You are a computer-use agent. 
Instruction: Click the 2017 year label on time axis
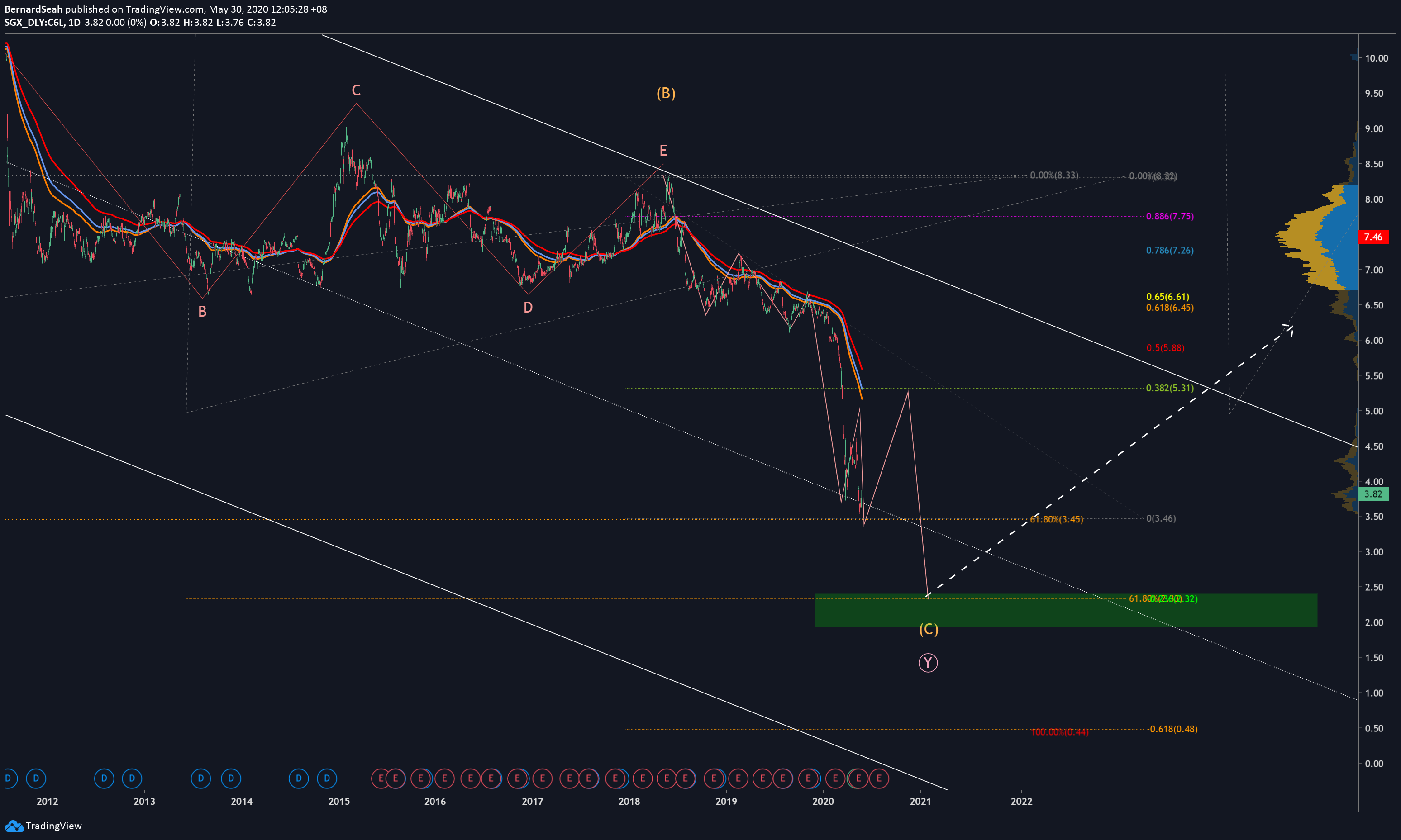coord(532,801)
